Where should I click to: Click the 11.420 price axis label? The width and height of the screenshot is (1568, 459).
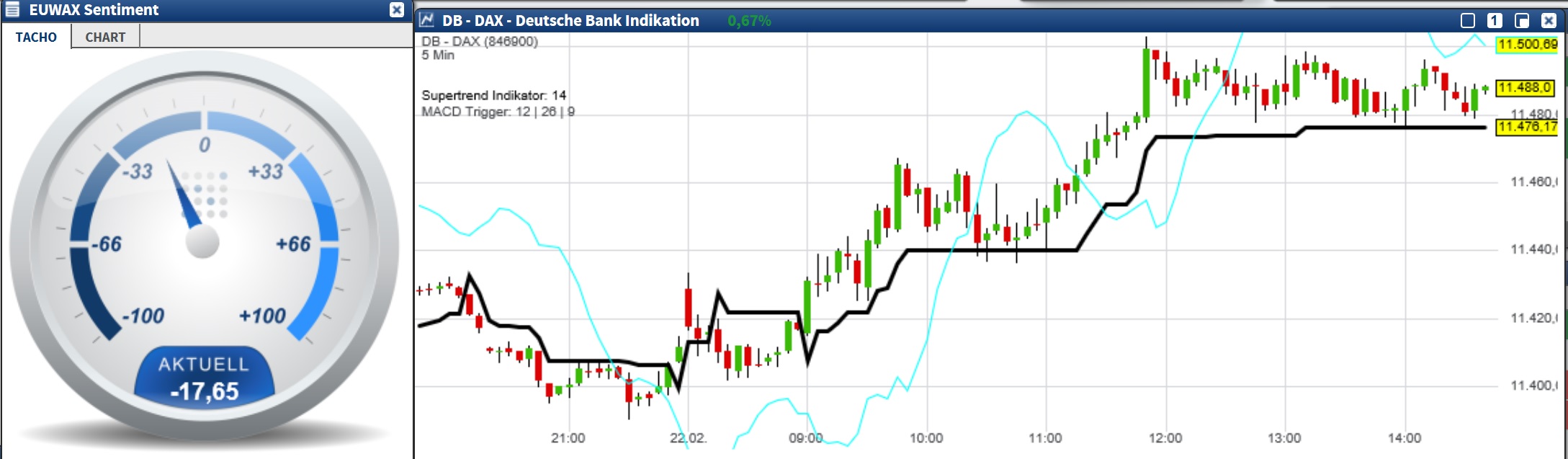1534,318
